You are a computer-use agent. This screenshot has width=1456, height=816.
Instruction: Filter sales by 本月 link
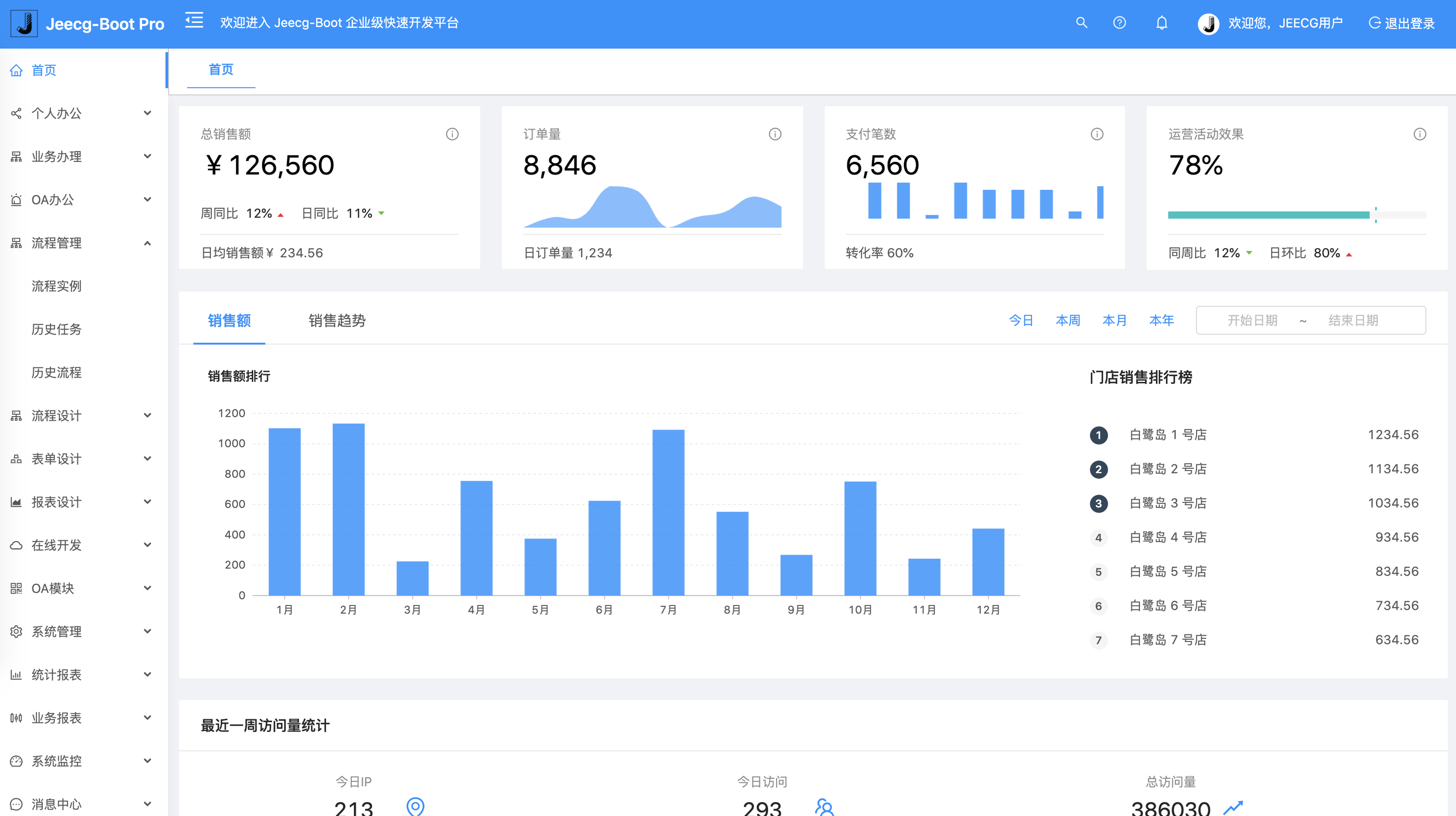(x=1114, y=321)
